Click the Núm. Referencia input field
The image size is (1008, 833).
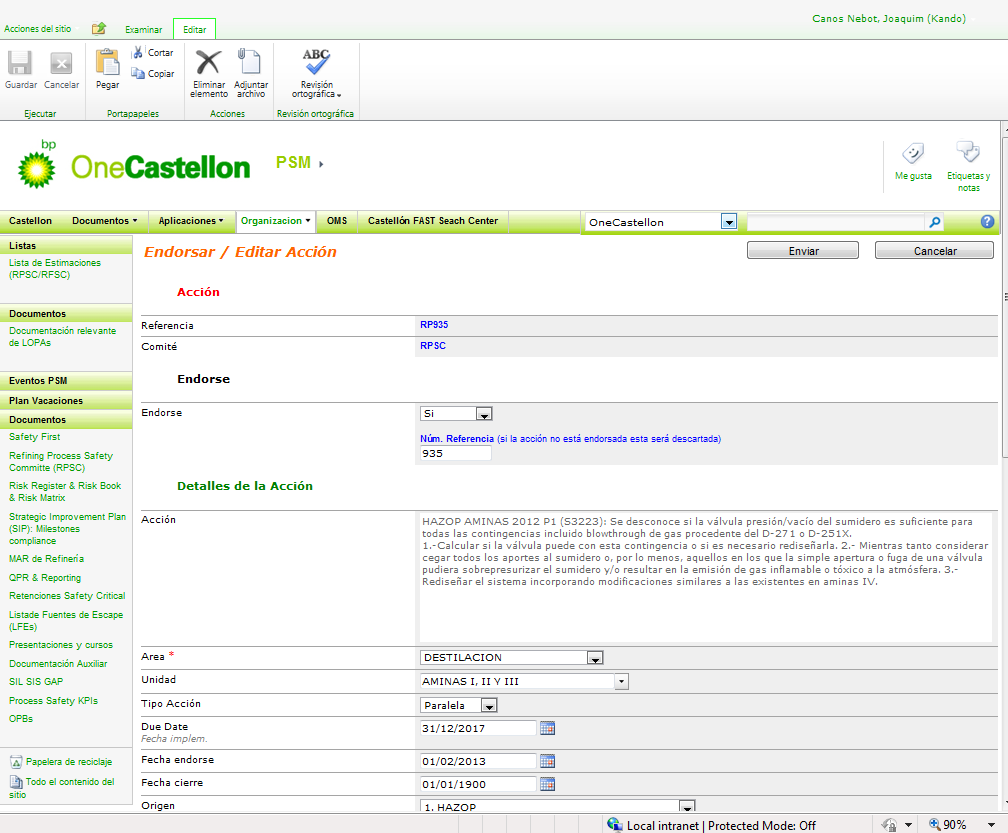(x=455, y=454)
